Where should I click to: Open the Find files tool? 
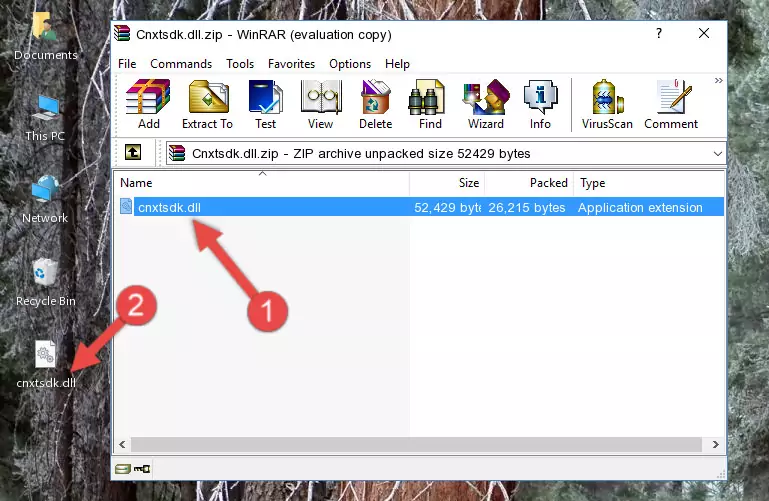pyautogui.click(x=430, y=104)
